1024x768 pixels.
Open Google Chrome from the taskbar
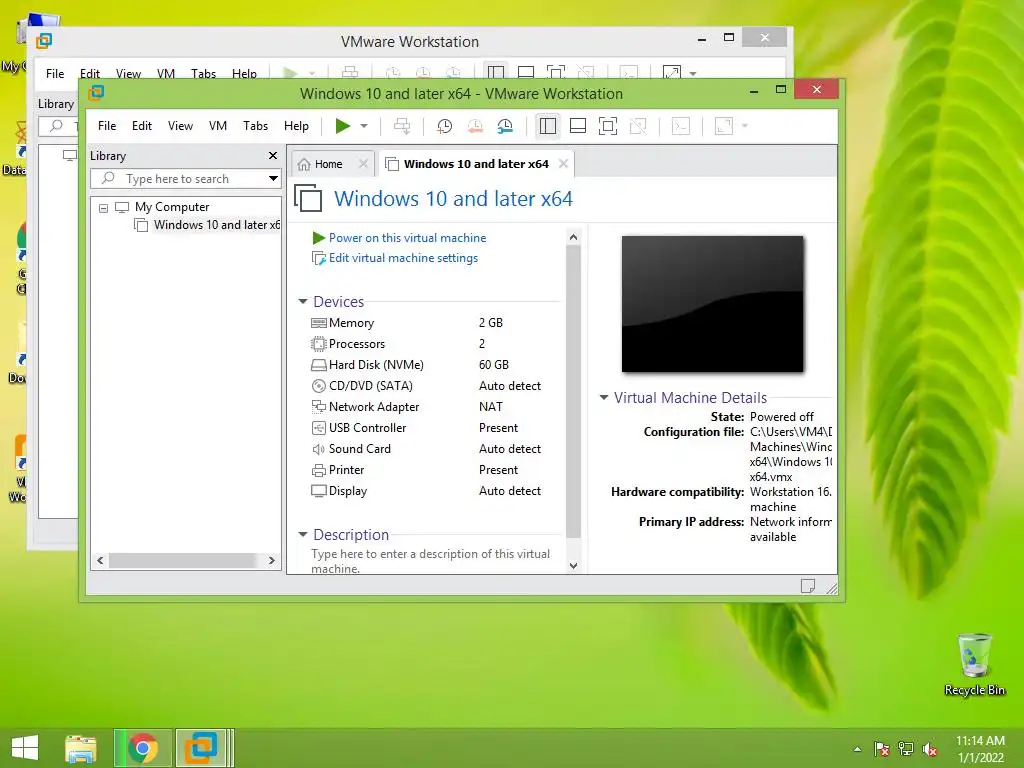143,748
